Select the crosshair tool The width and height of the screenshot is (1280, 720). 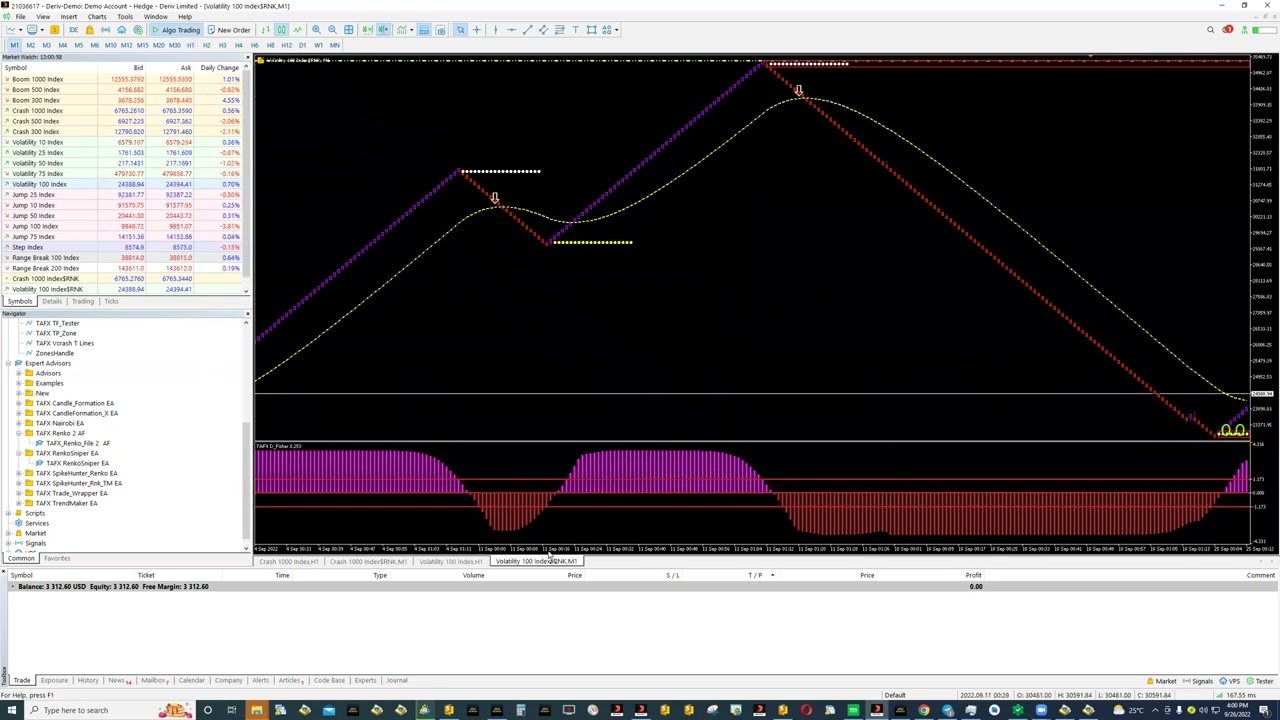pos(476,30)
